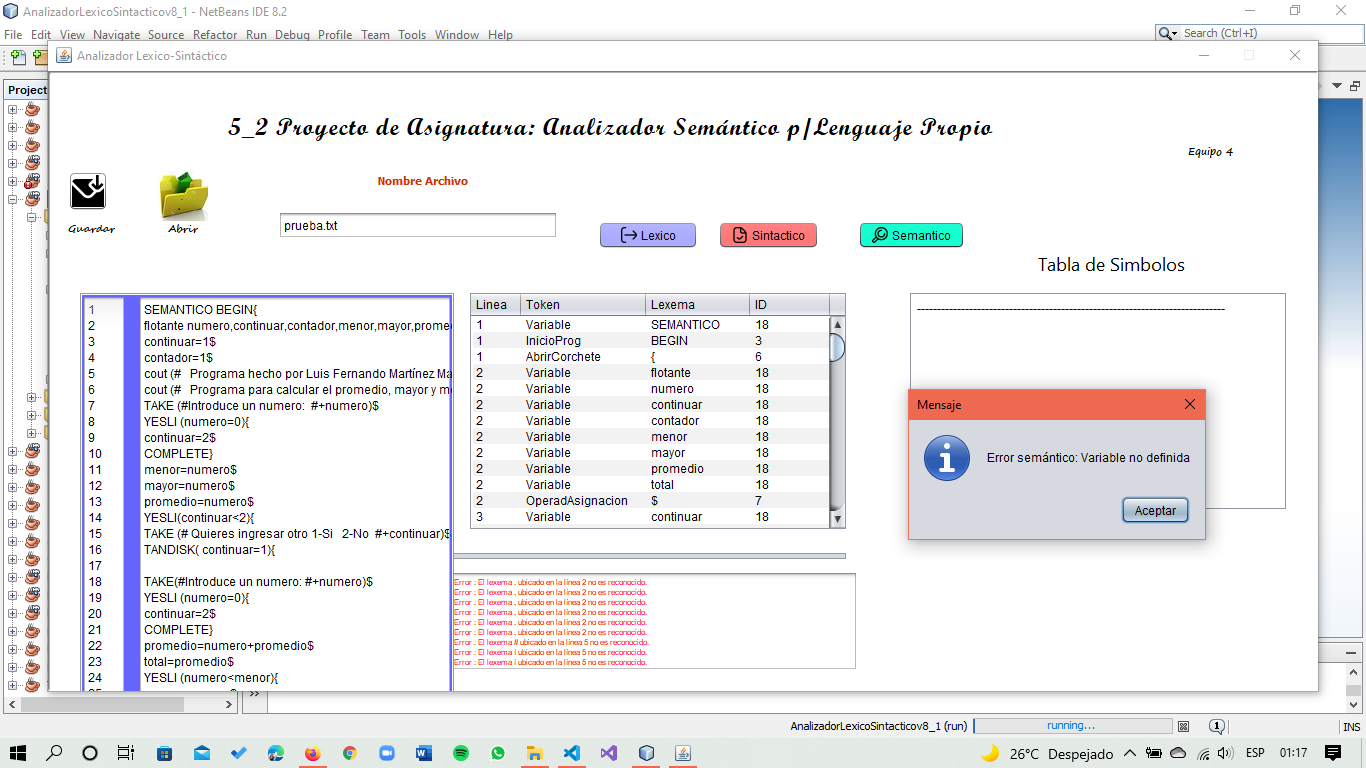Click the NetBeans New File toolbar icon
1366x768 pixels.
pyautogui.click(x=18, y=57)
